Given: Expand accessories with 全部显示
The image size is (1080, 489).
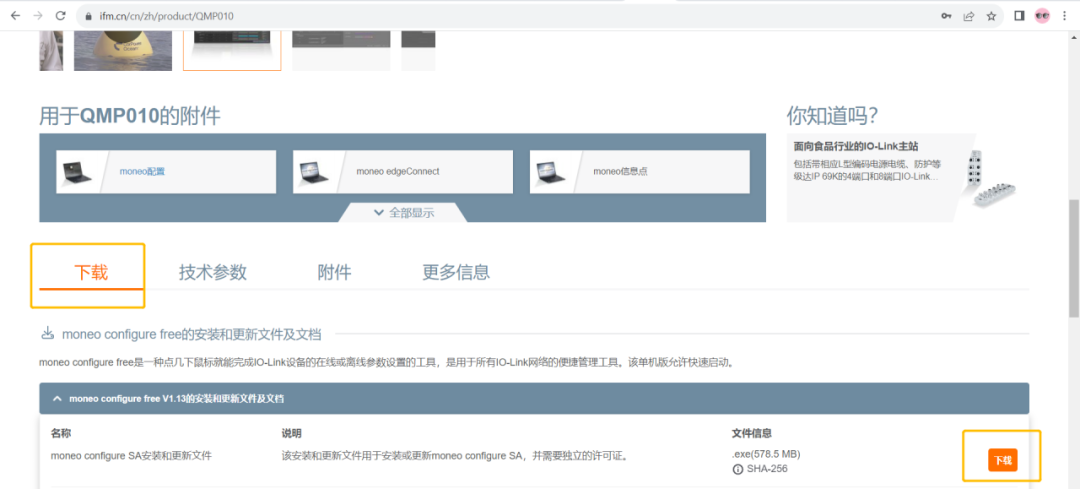Looking at the screenshot, I should coord(403,212).
